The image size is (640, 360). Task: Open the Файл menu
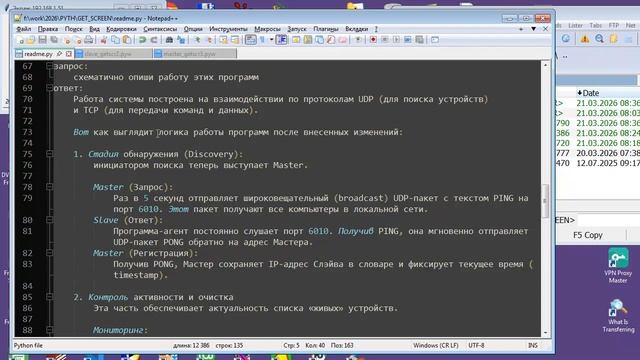point(23,29)
